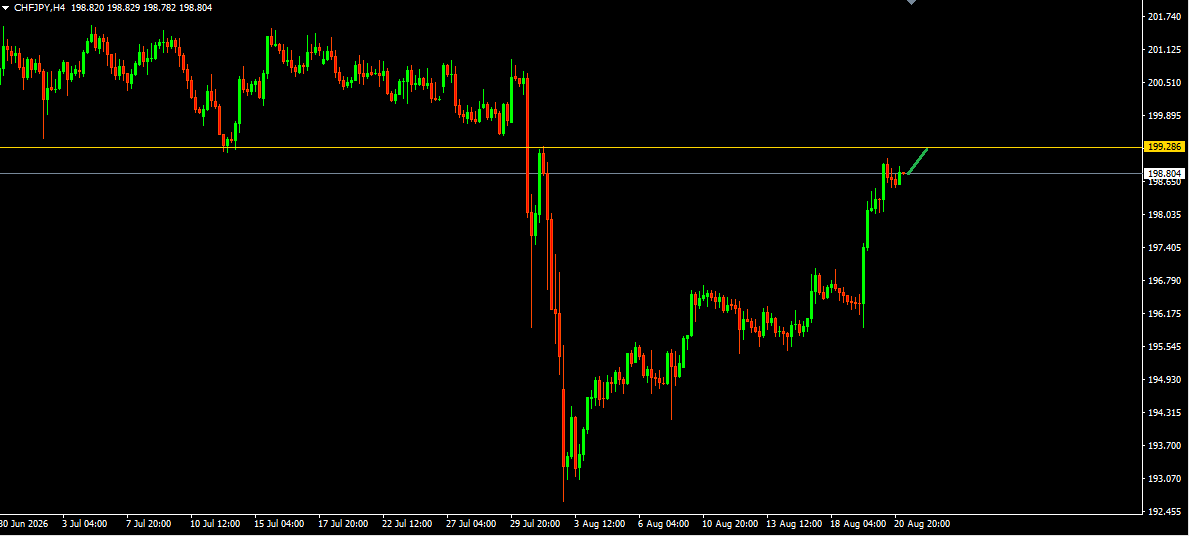Click the 192.455 price axis label
The width and height of the screenshot is (1190, 537).
[1166, 511]
